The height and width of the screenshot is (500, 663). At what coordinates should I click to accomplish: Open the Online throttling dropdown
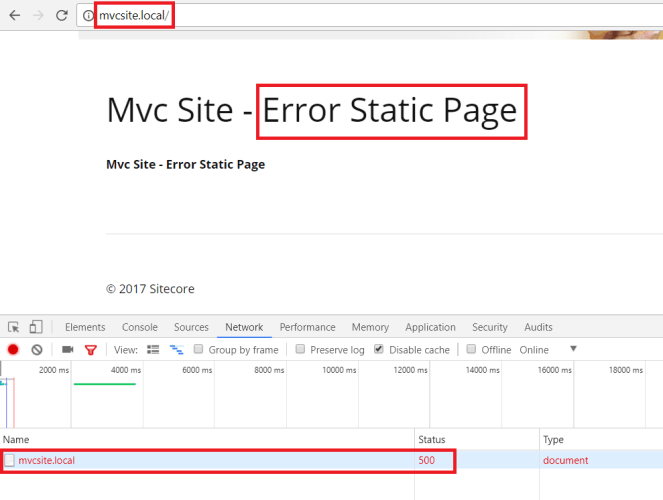[x=573, y=350]
